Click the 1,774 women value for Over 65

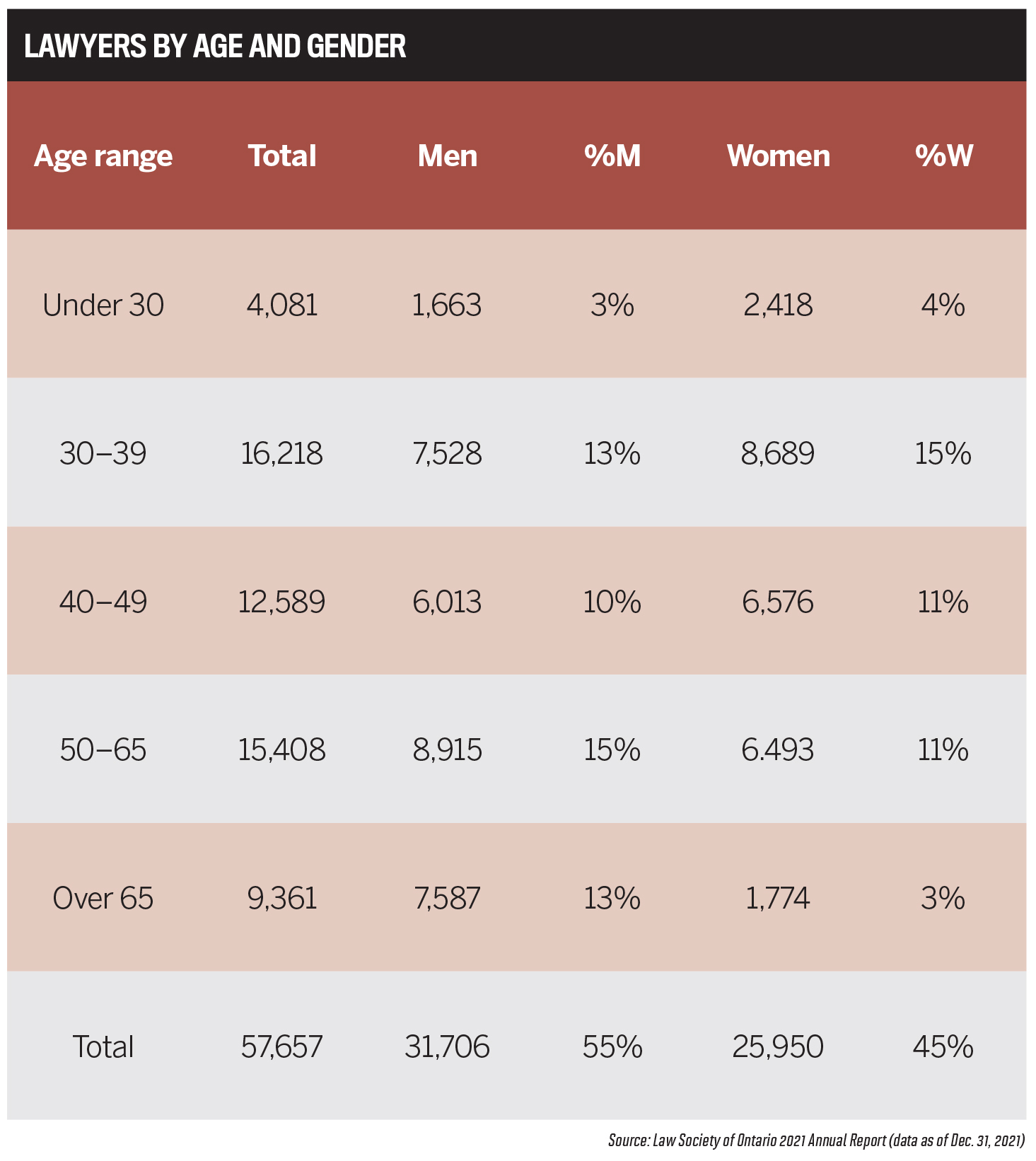coord(779,898)
